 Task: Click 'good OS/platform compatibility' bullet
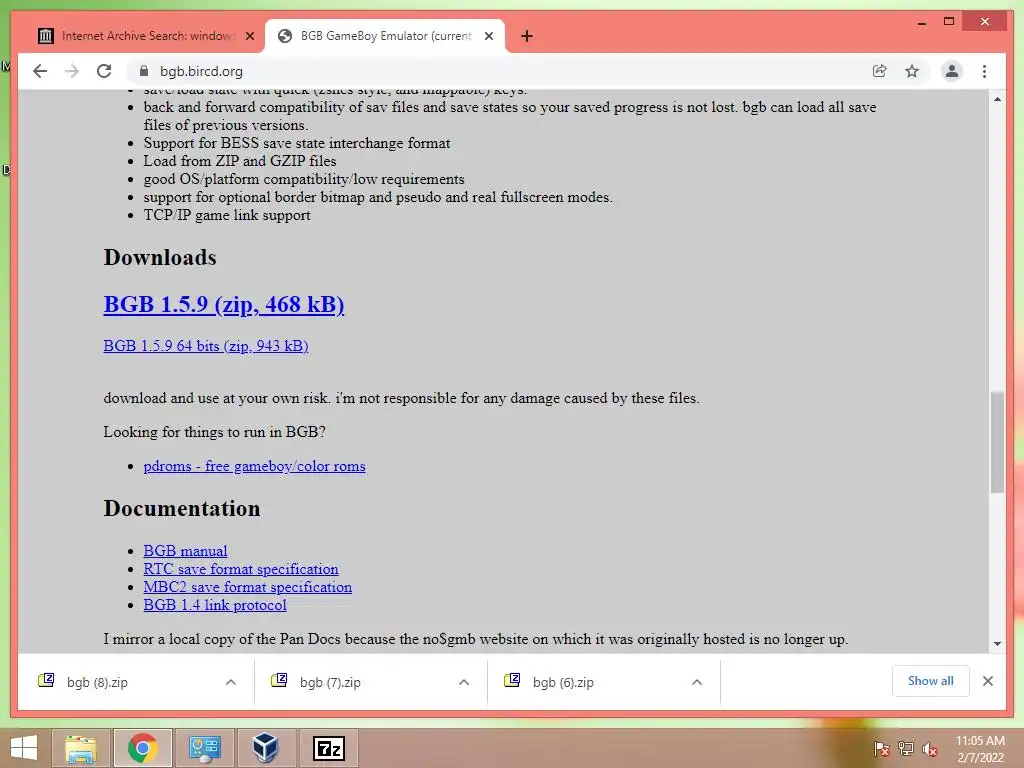(x=304, y=179)
